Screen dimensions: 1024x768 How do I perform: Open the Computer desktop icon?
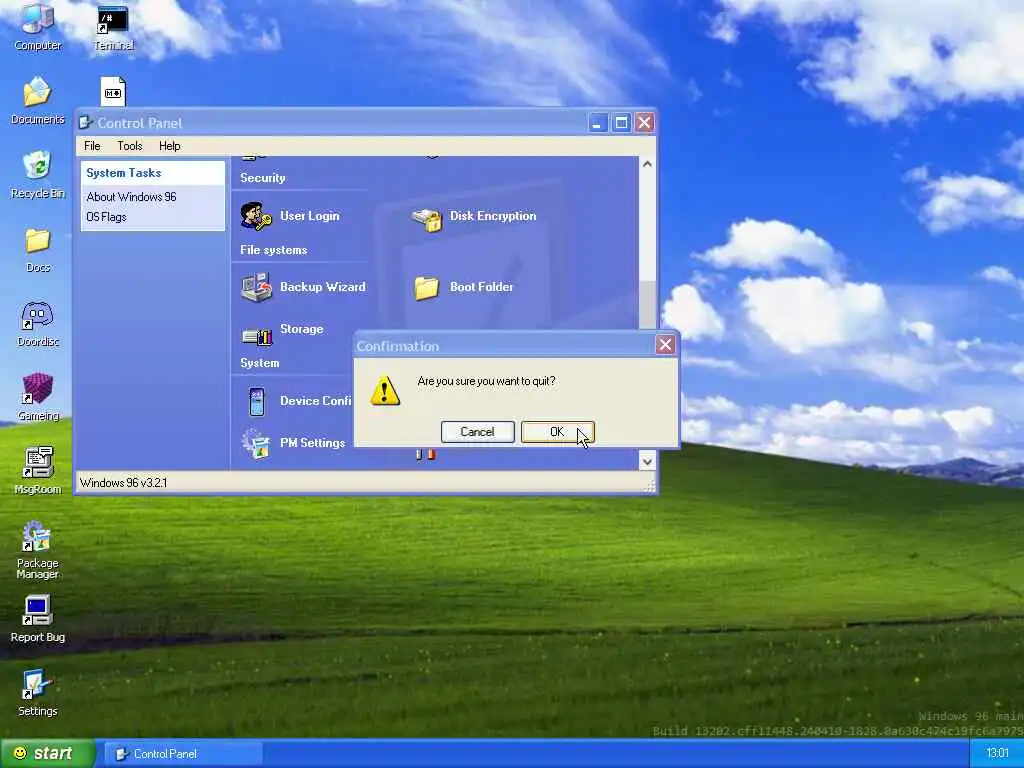point(38,26)
